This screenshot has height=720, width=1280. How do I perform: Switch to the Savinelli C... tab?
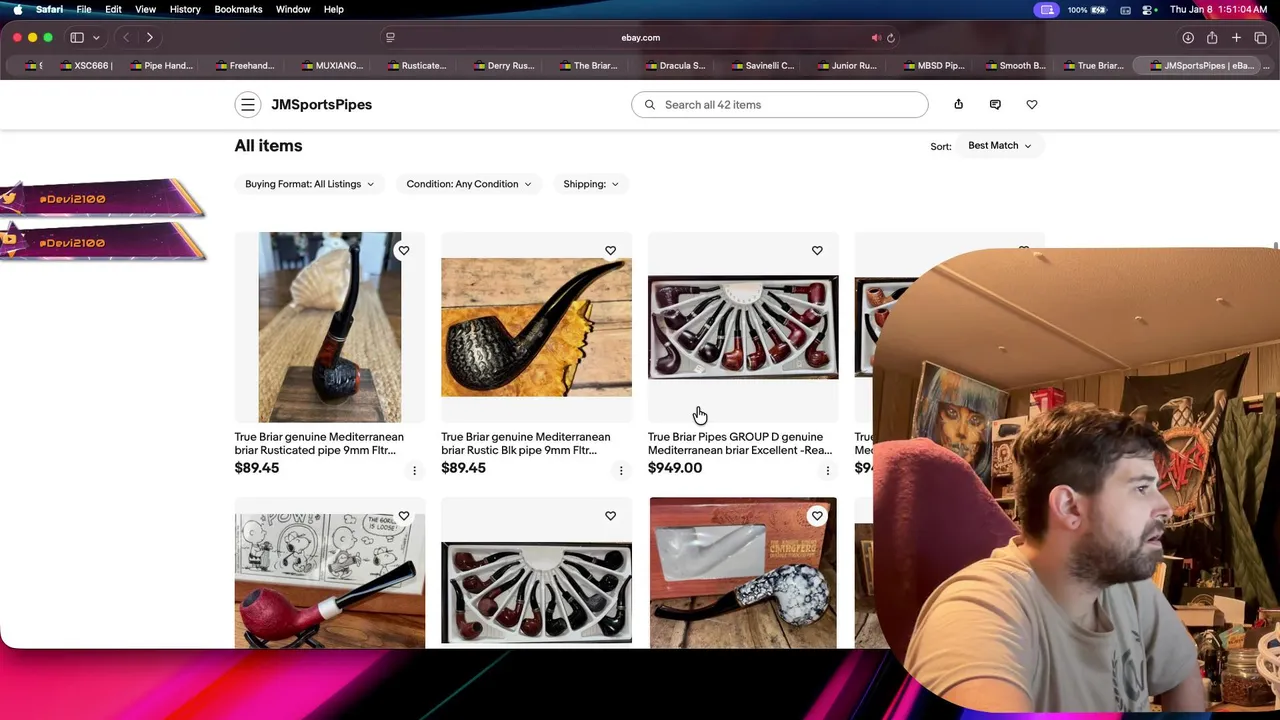[x=762, y=66]
